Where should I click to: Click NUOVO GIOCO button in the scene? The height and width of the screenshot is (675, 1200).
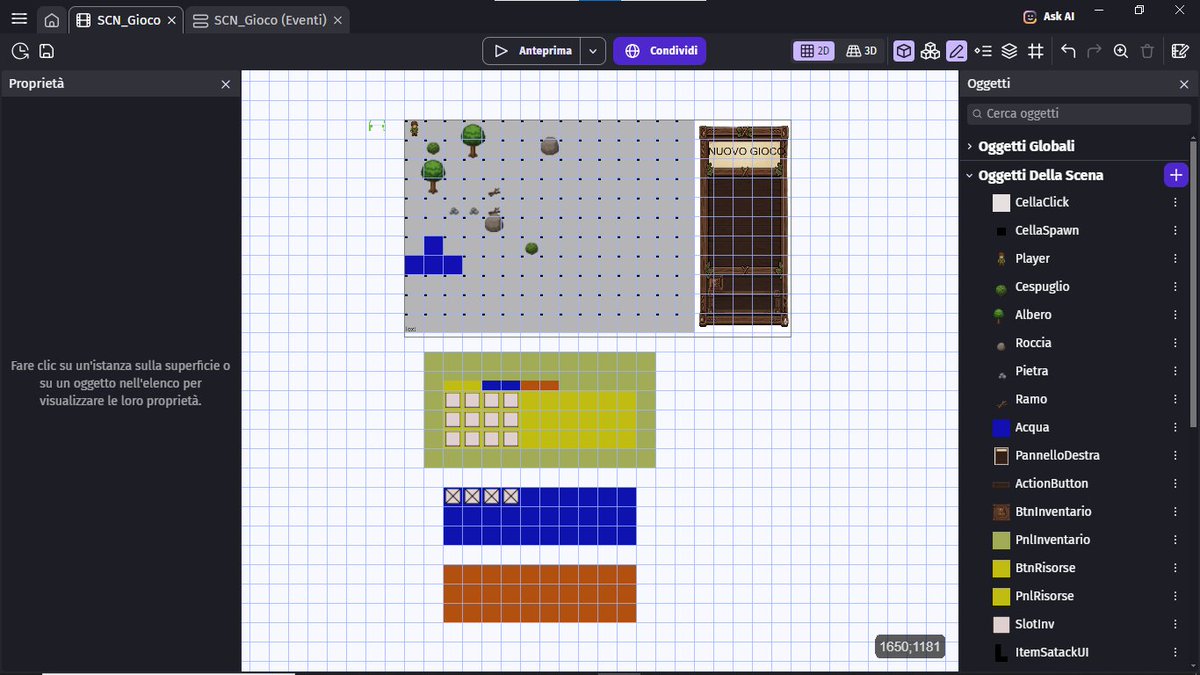coord(745,151)
